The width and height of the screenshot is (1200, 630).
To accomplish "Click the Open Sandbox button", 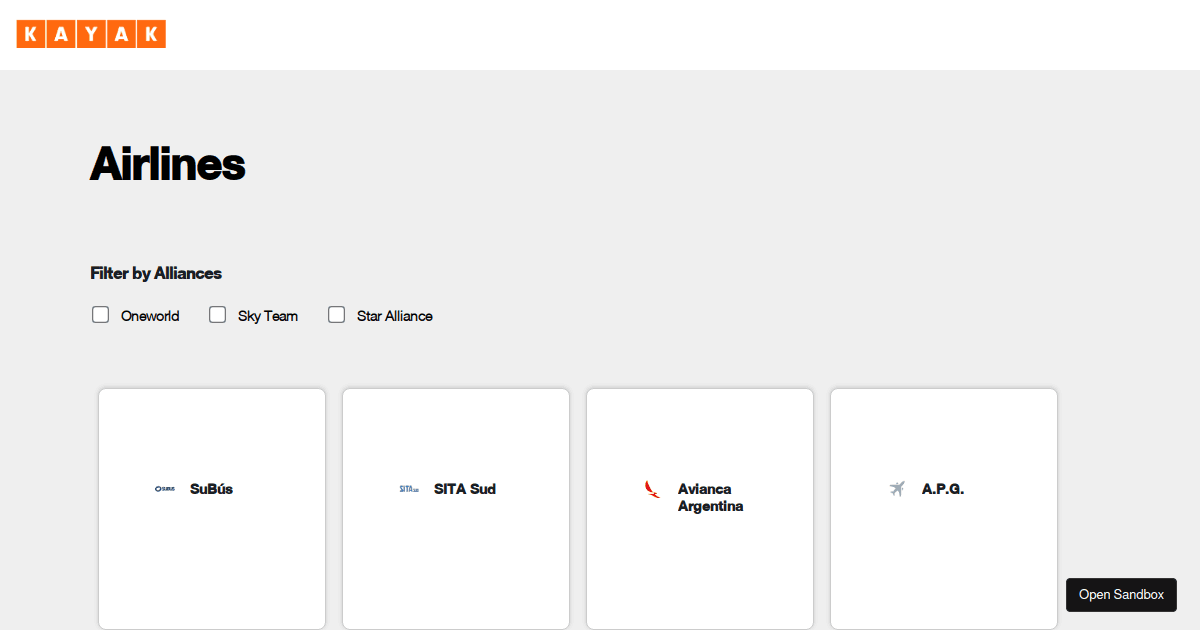I will (x=1121, y=595).
